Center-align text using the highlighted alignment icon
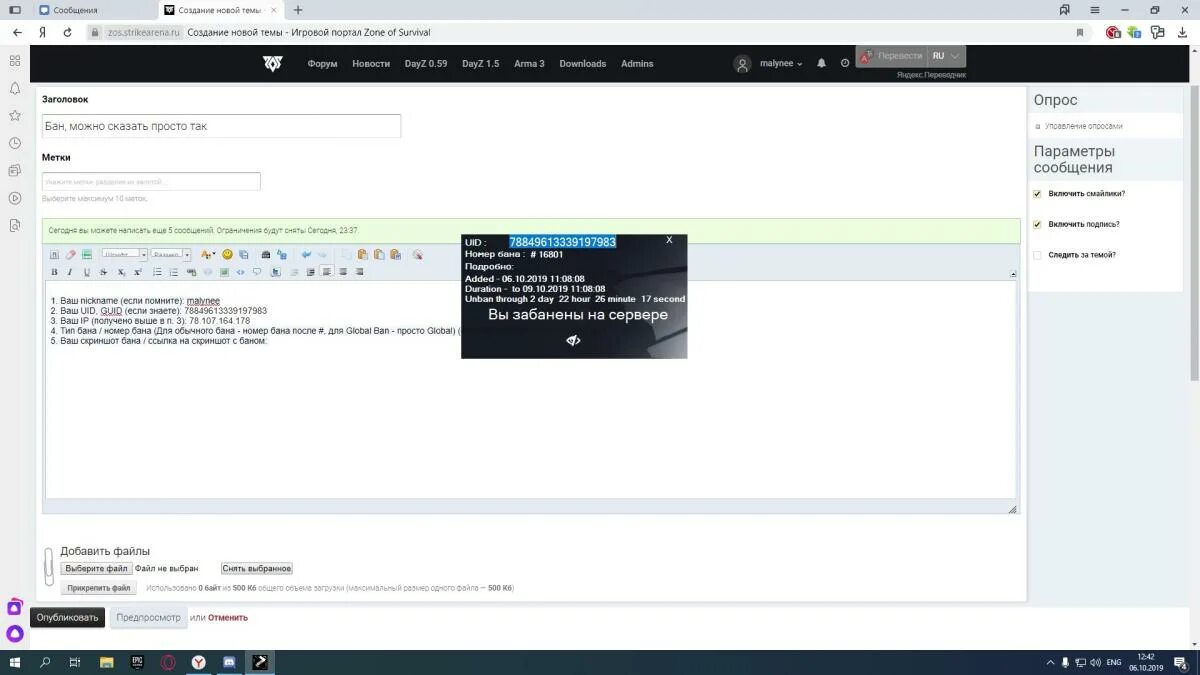Screen dimensions: 1200x675 [326, 272]
